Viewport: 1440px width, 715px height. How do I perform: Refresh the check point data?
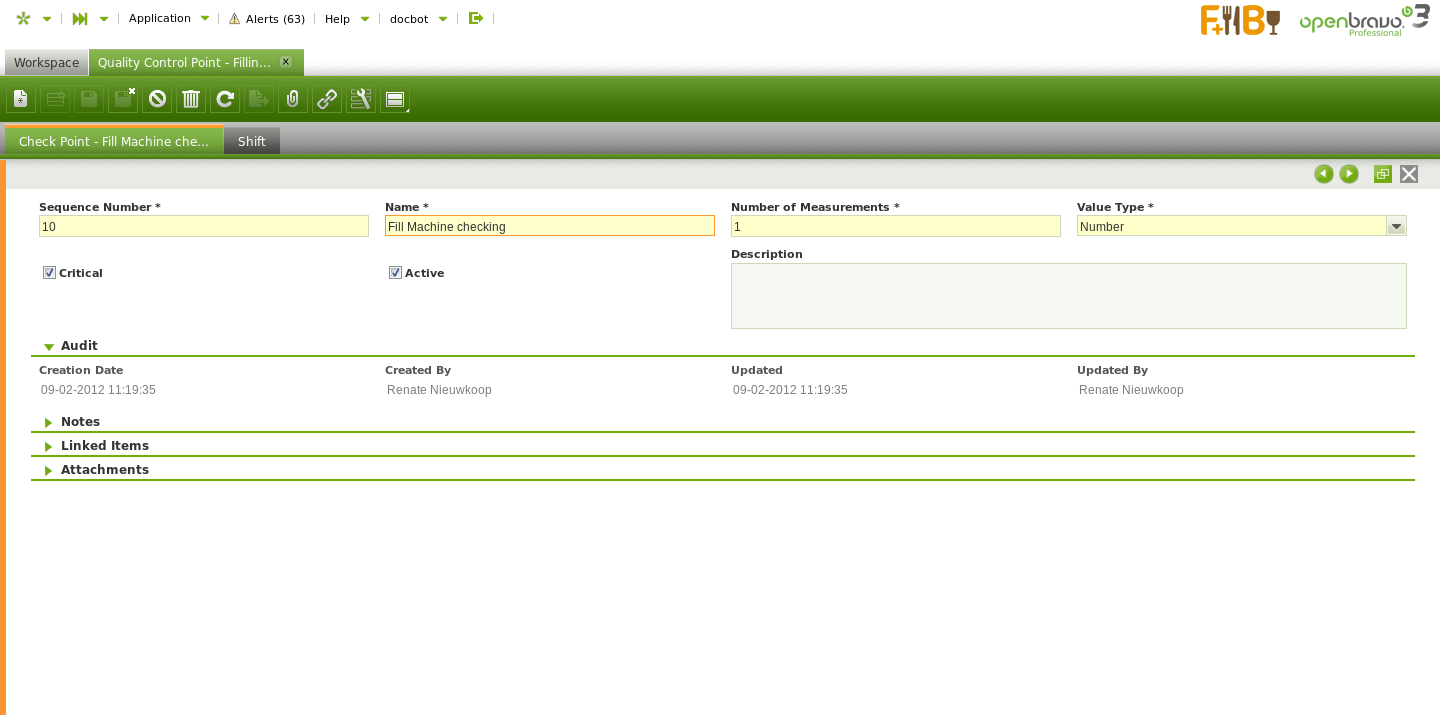[x=225, y=99]
